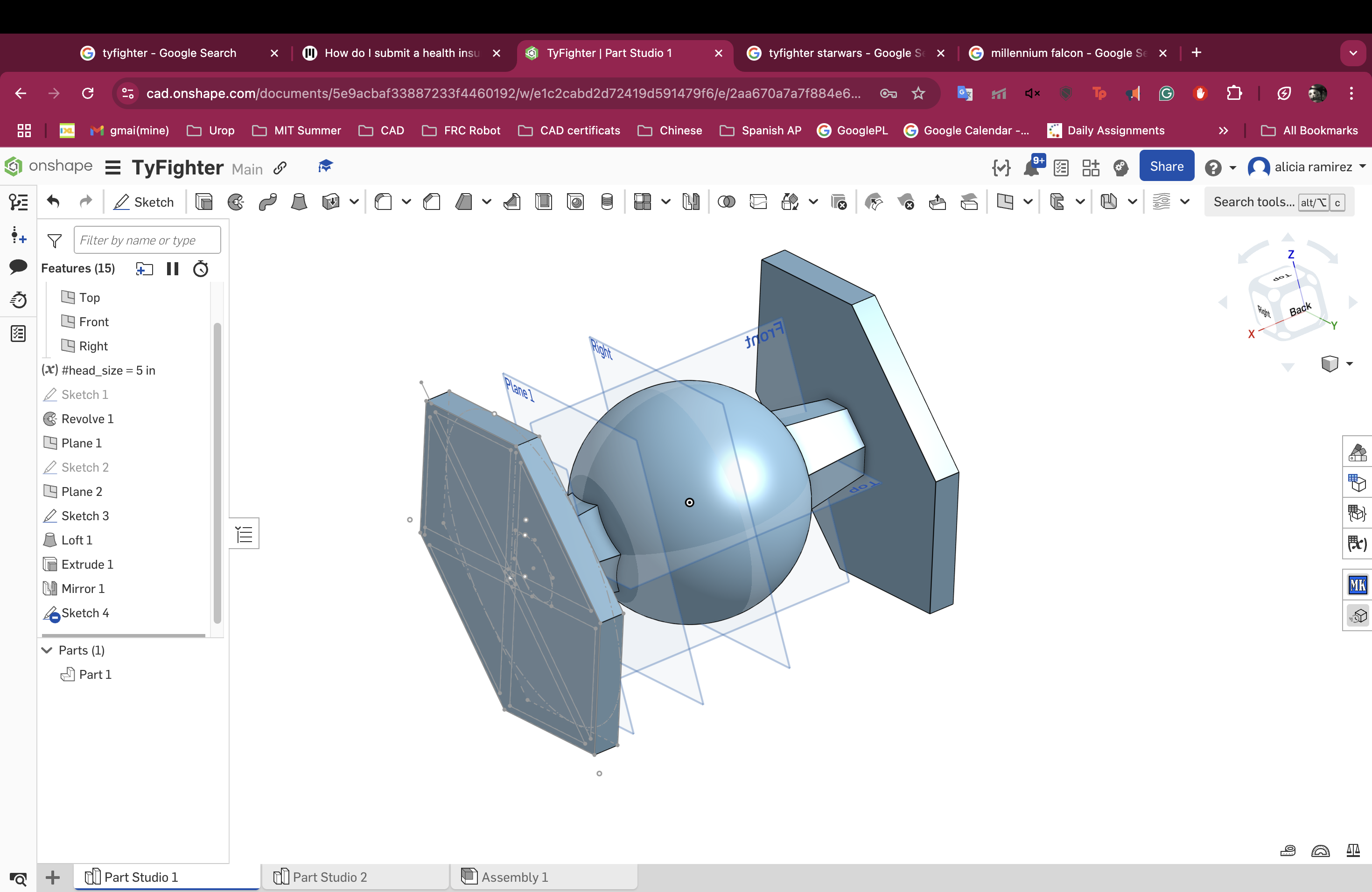
Task: Select the Fillet tool
Action: tap(383, 202)
